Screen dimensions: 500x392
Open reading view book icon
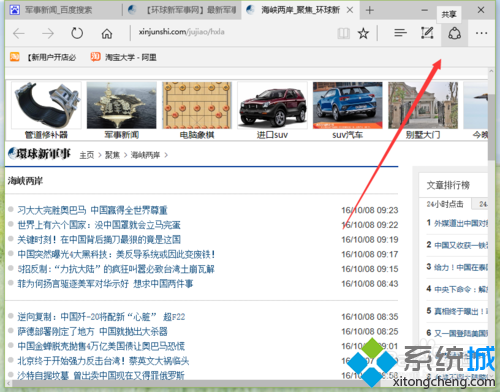(343, 33)
